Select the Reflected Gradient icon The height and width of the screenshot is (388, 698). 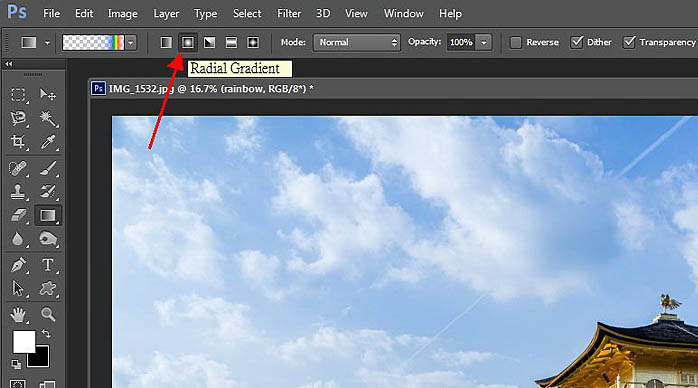tap(231, 42)
